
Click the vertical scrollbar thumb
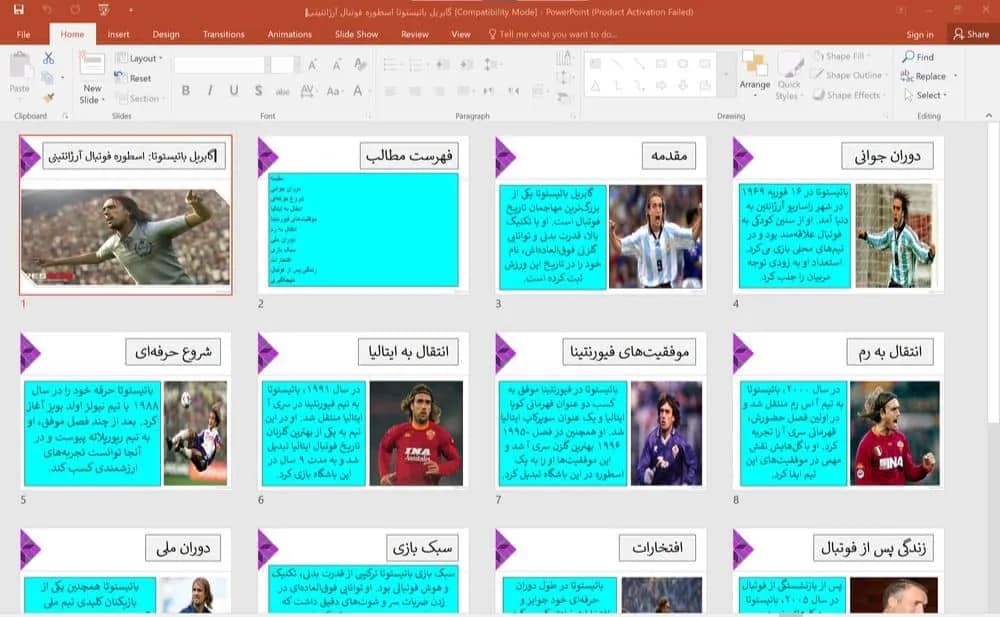pos(993,272)
